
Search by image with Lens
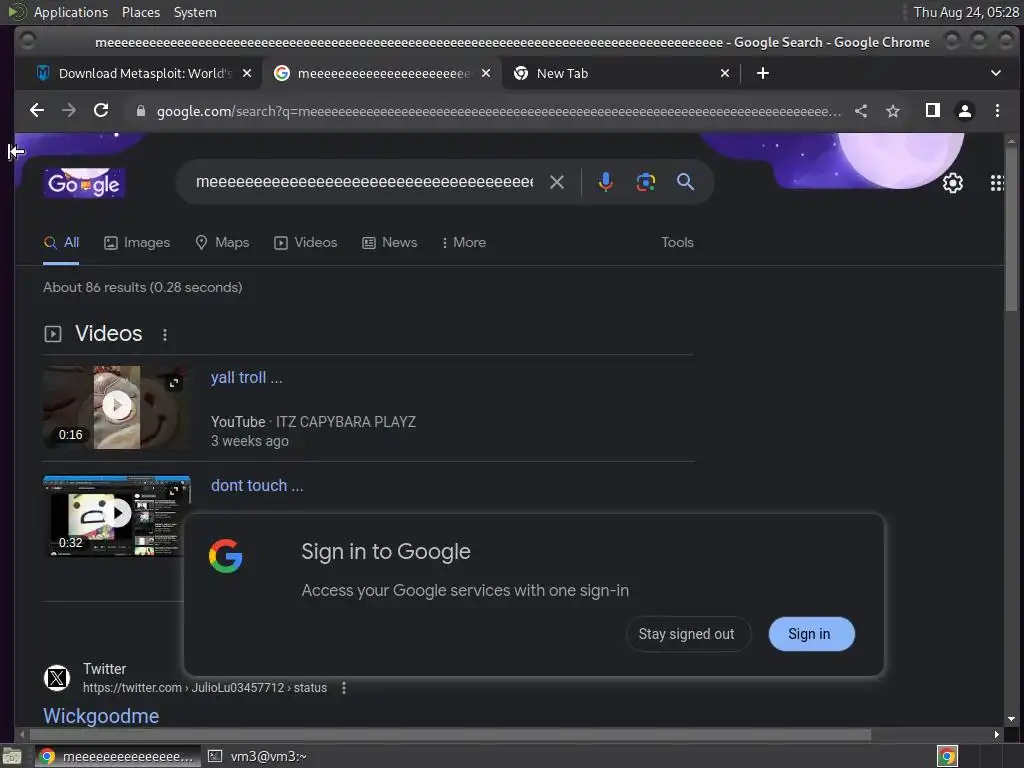646,182
